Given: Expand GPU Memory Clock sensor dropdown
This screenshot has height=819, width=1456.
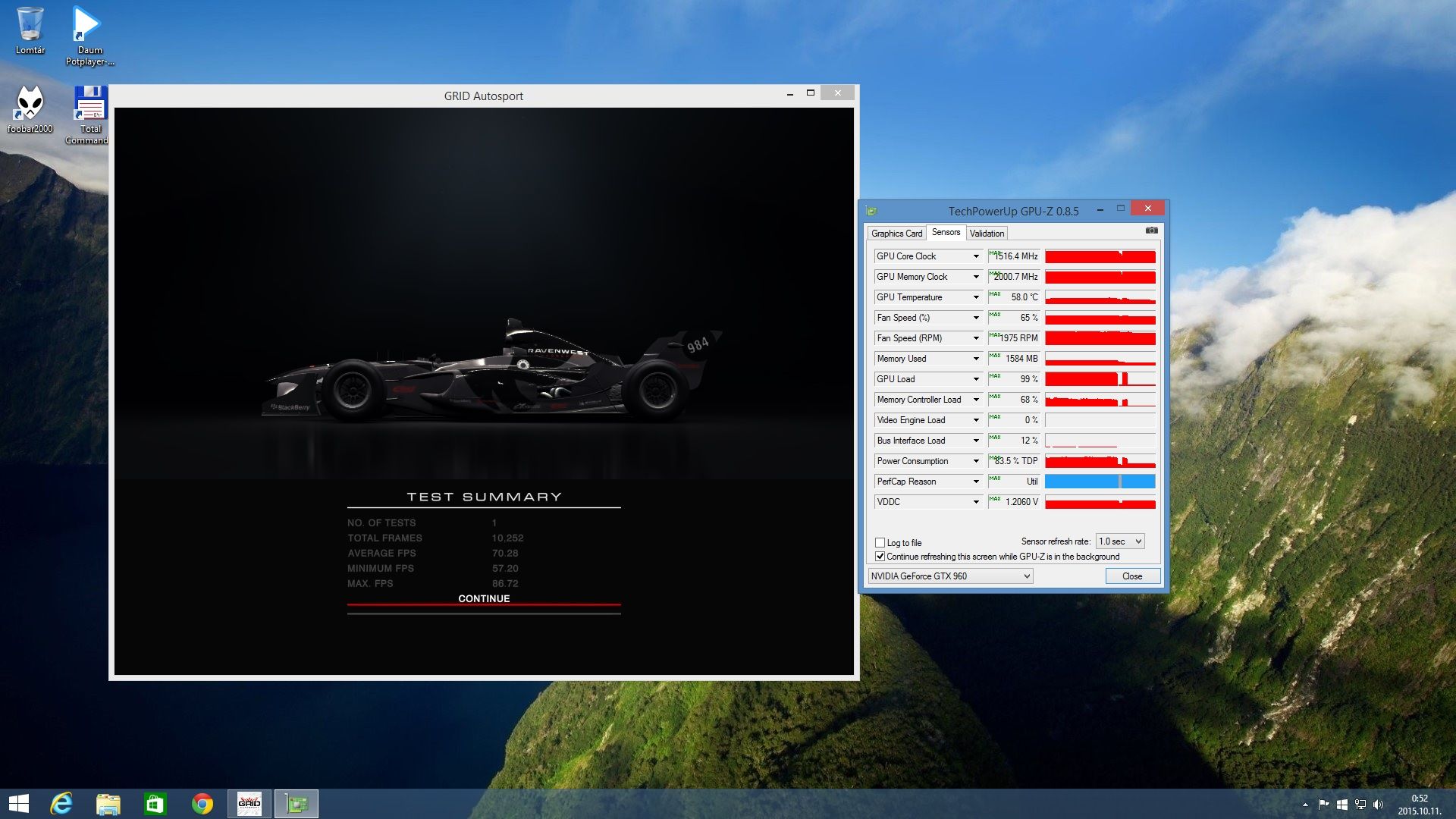Looking at the screenshot, I should (976, 277).
